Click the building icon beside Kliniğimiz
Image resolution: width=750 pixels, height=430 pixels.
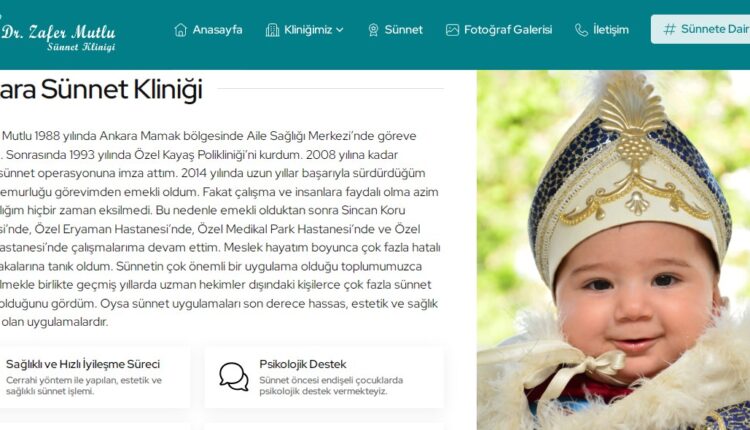272,30
